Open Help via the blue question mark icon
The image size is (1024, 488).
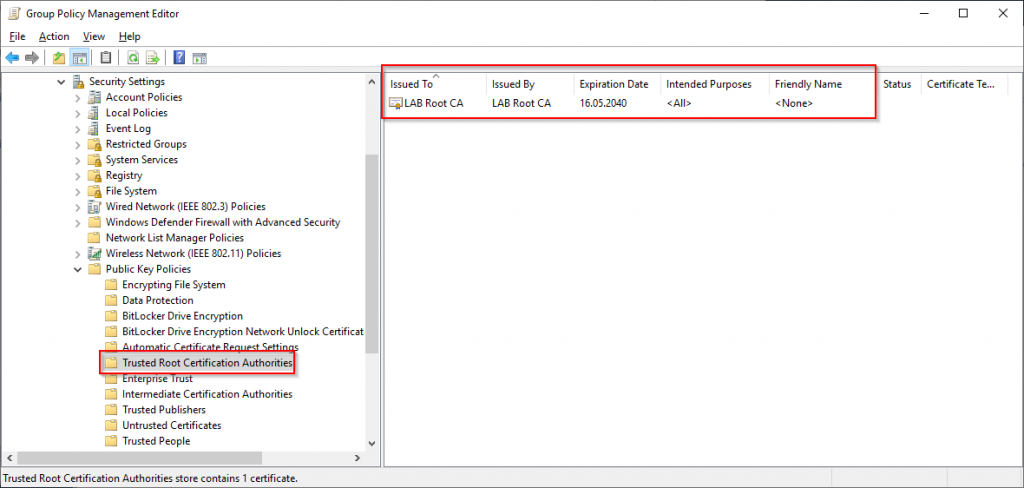179,58
